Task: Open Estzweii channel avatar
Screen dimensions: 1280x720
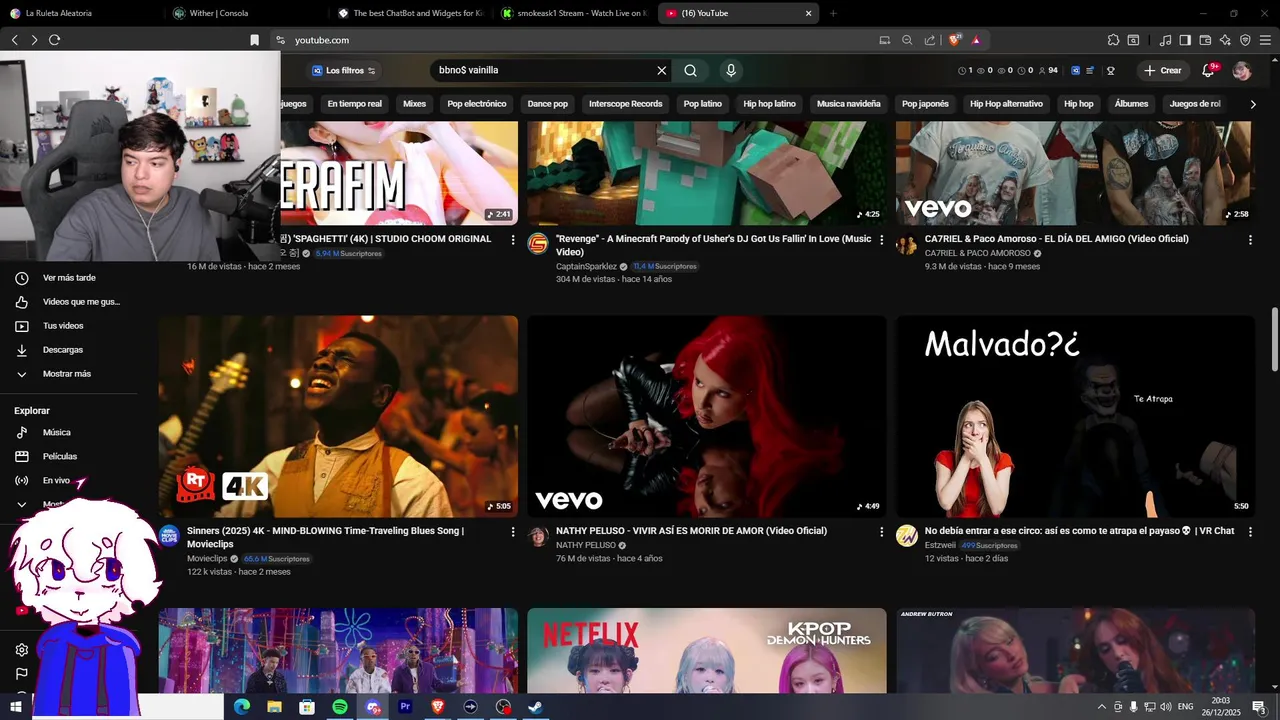Action: [907, 536]
